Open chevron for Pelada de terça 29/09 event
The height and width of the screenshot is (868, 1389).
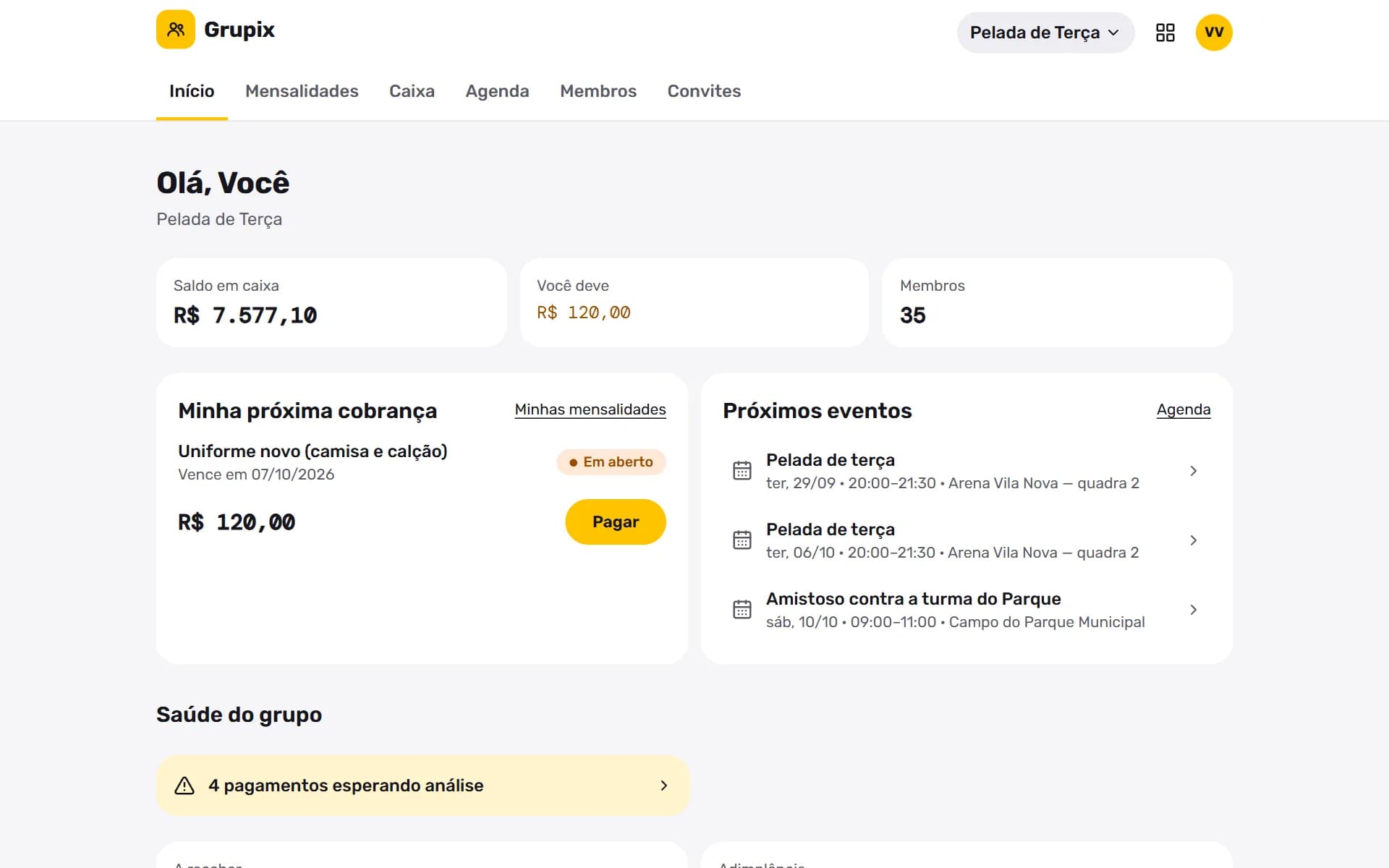(x=1194, y=471)
